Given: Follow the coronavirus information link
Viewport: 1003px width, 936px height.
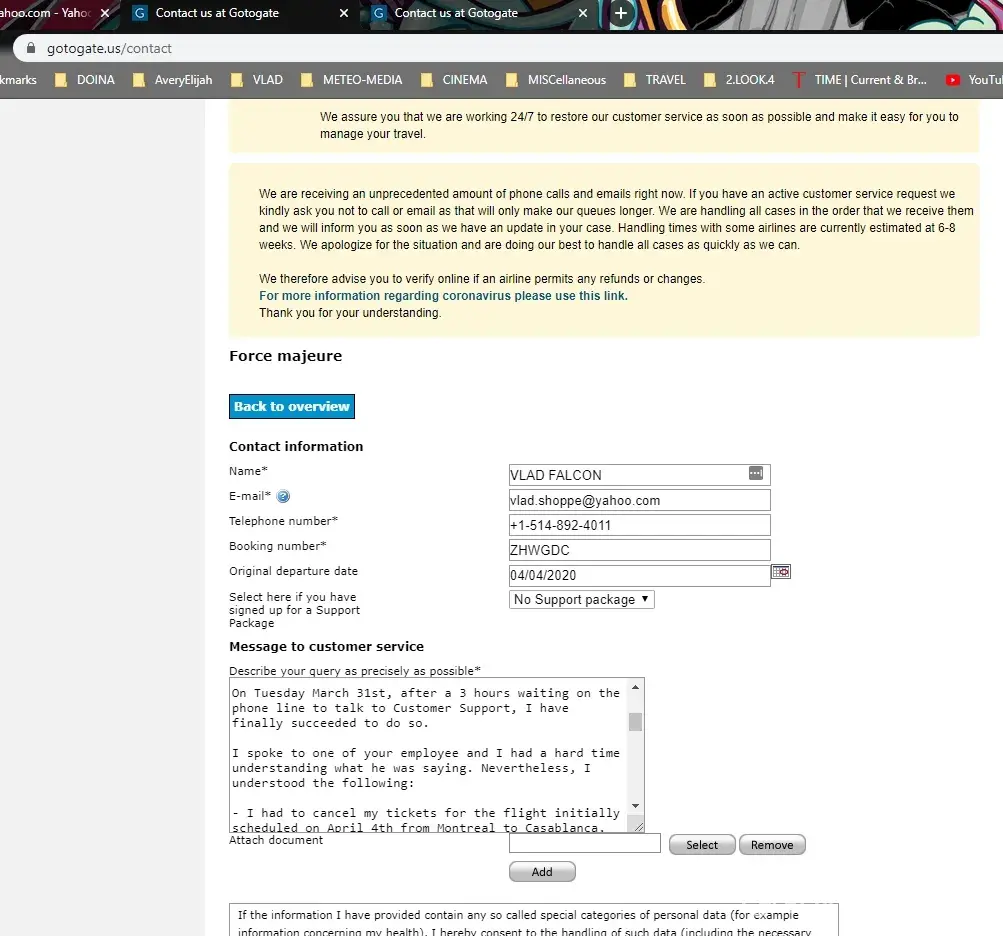Looking at the screenshot, I should click(443, 296).
